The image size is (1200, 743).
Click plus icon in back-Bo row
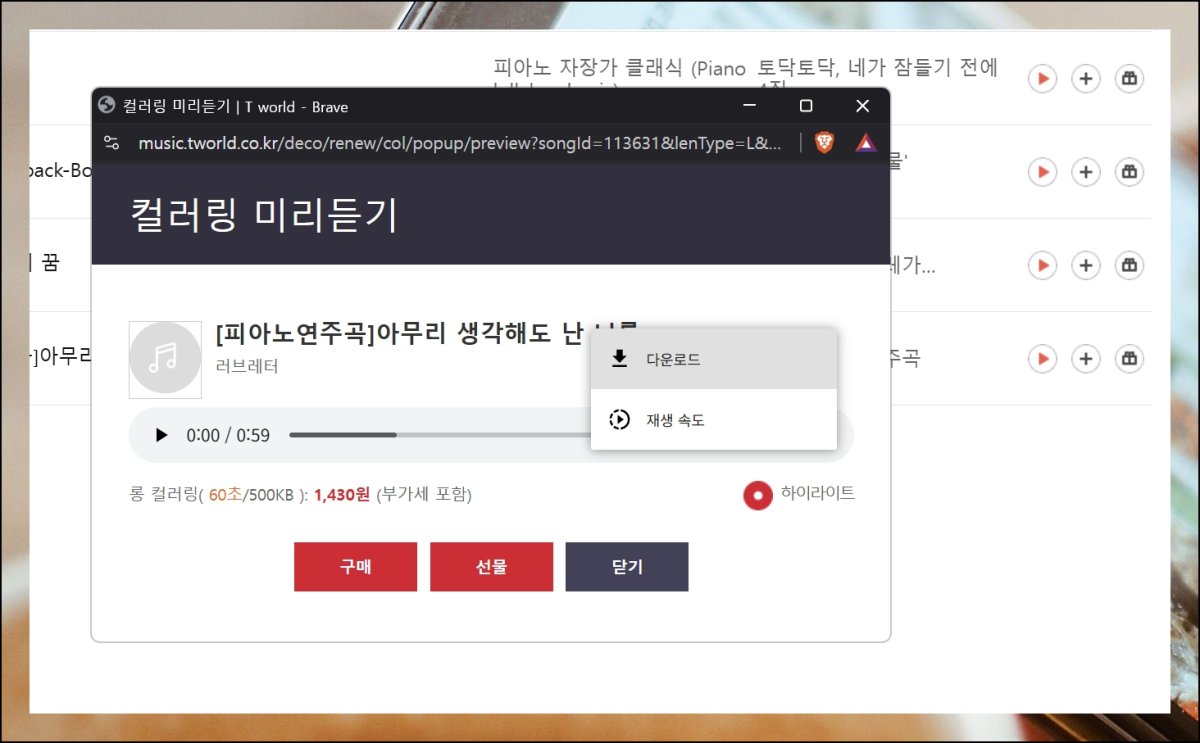(1086, 172)
